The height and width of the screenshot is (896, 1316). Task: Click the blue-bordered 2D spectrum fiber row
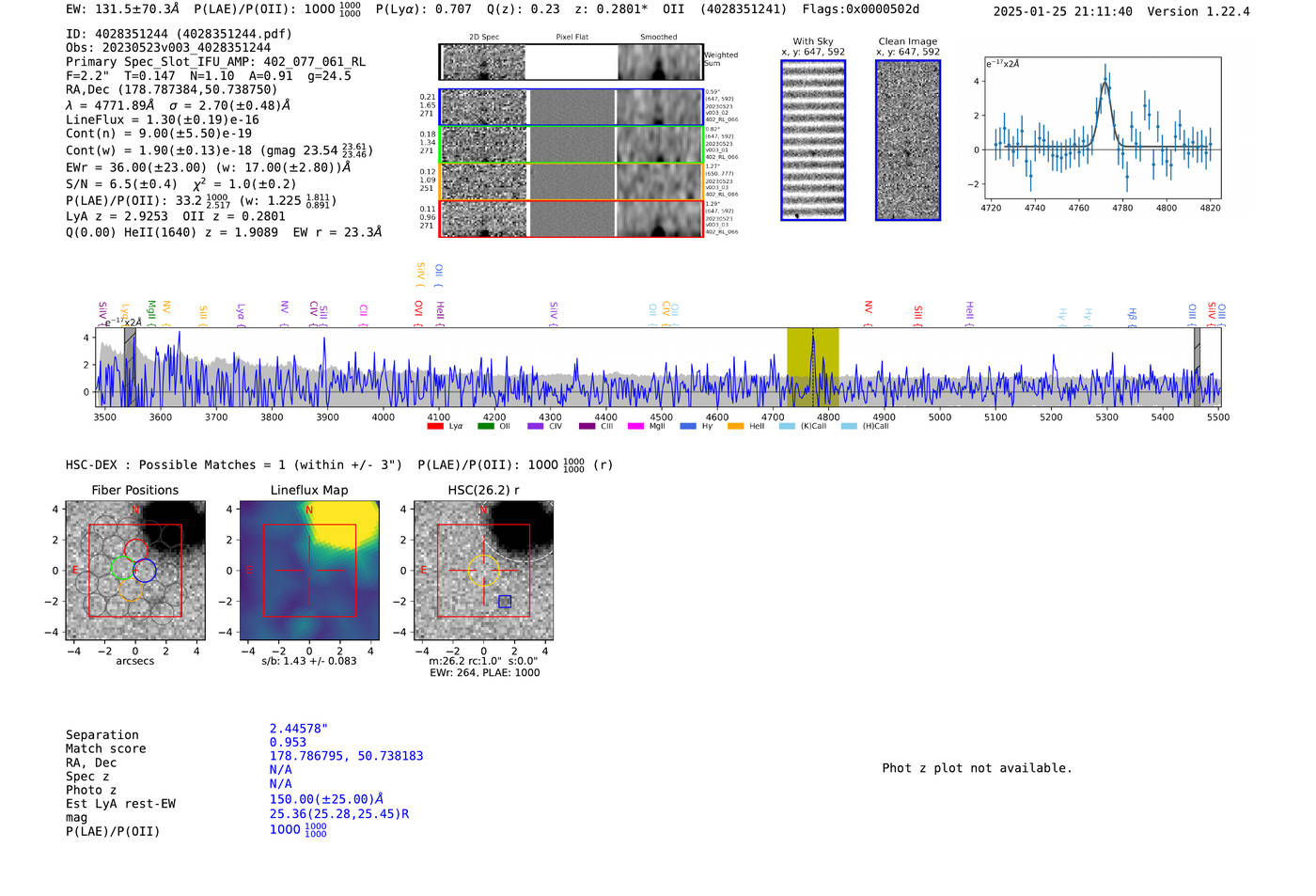pyautogui.click(x=571, y=107)
